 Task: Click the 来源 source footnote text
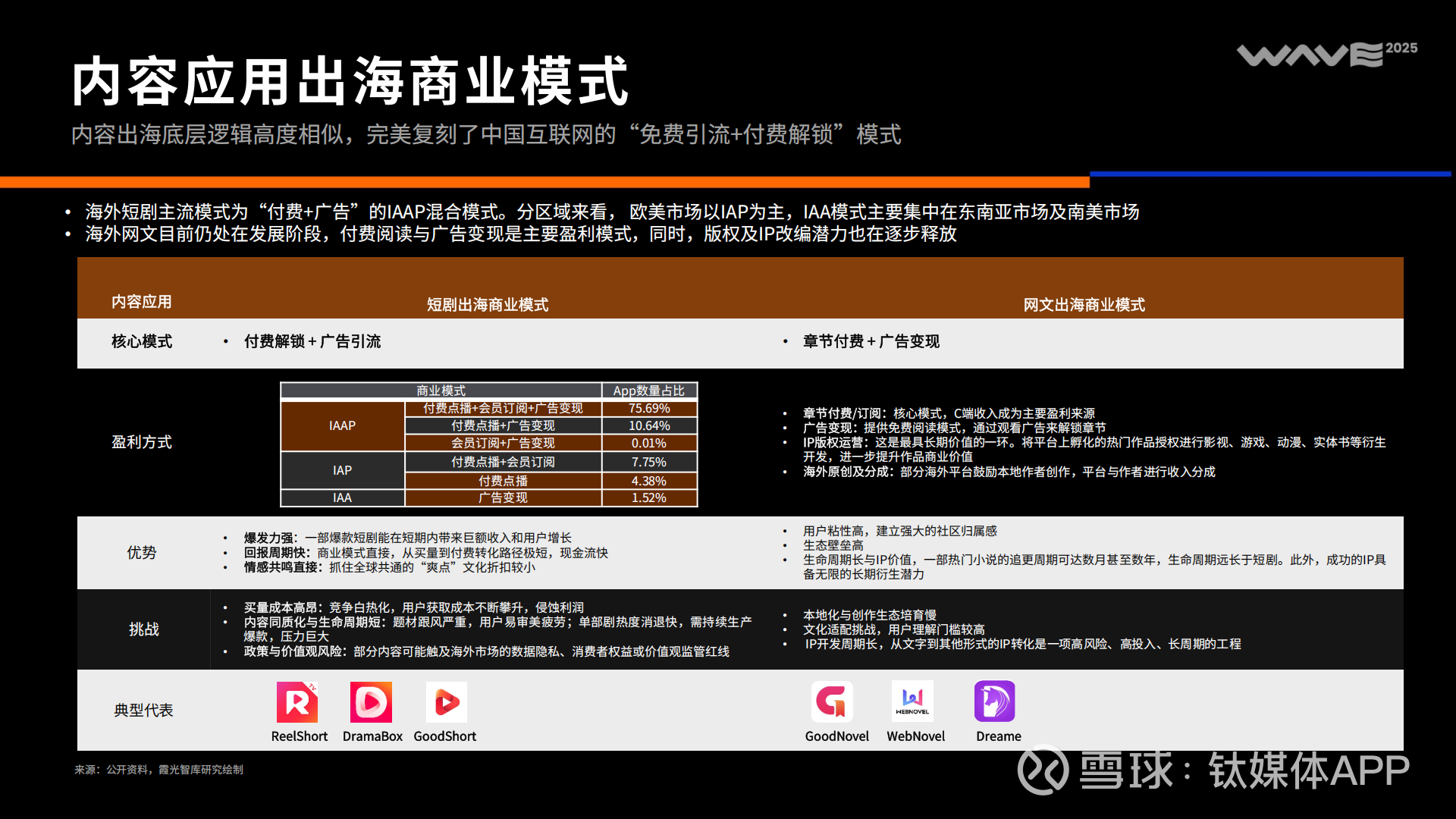[158, 770]
